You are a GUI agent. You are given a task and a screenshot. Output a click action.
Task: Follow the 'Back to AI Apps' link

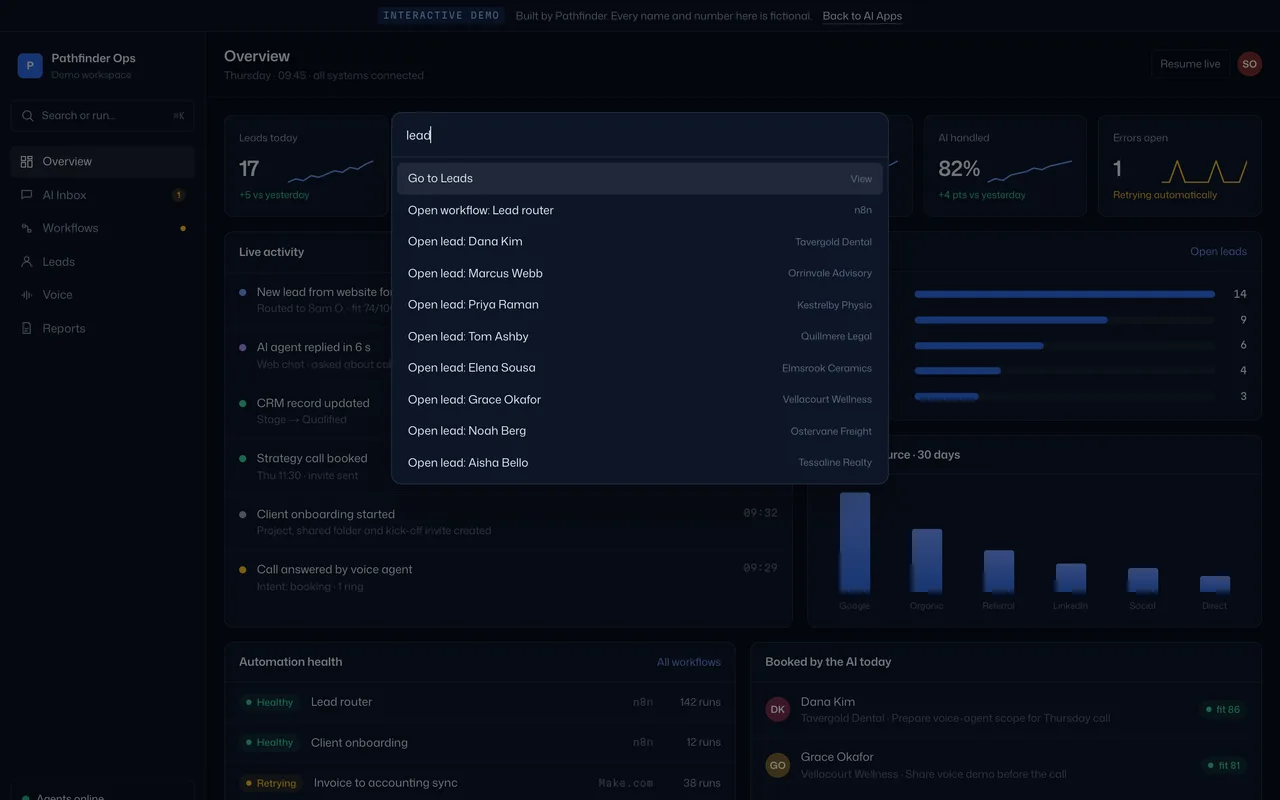(862, 16)
